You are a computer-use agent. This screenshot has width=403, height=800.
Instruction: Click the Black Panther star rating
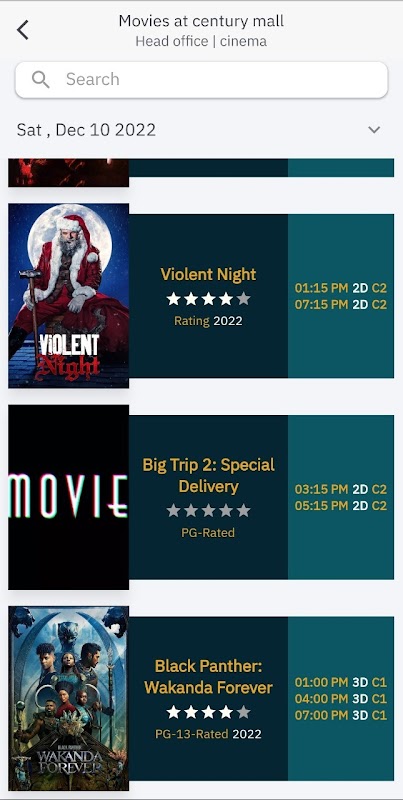pyautogui.click(x=208, y=712)
